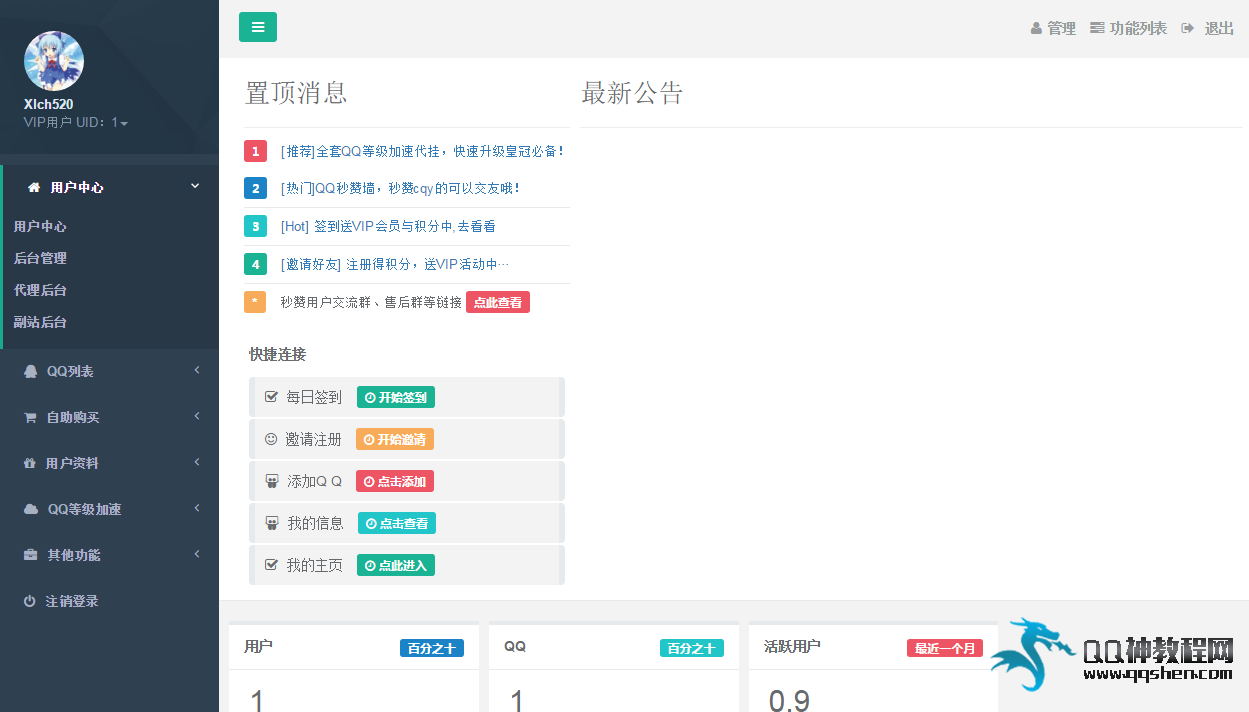Click the list icon beside 功能列表
This screenshot has height=712, width=1249.
click(1097, 28)
